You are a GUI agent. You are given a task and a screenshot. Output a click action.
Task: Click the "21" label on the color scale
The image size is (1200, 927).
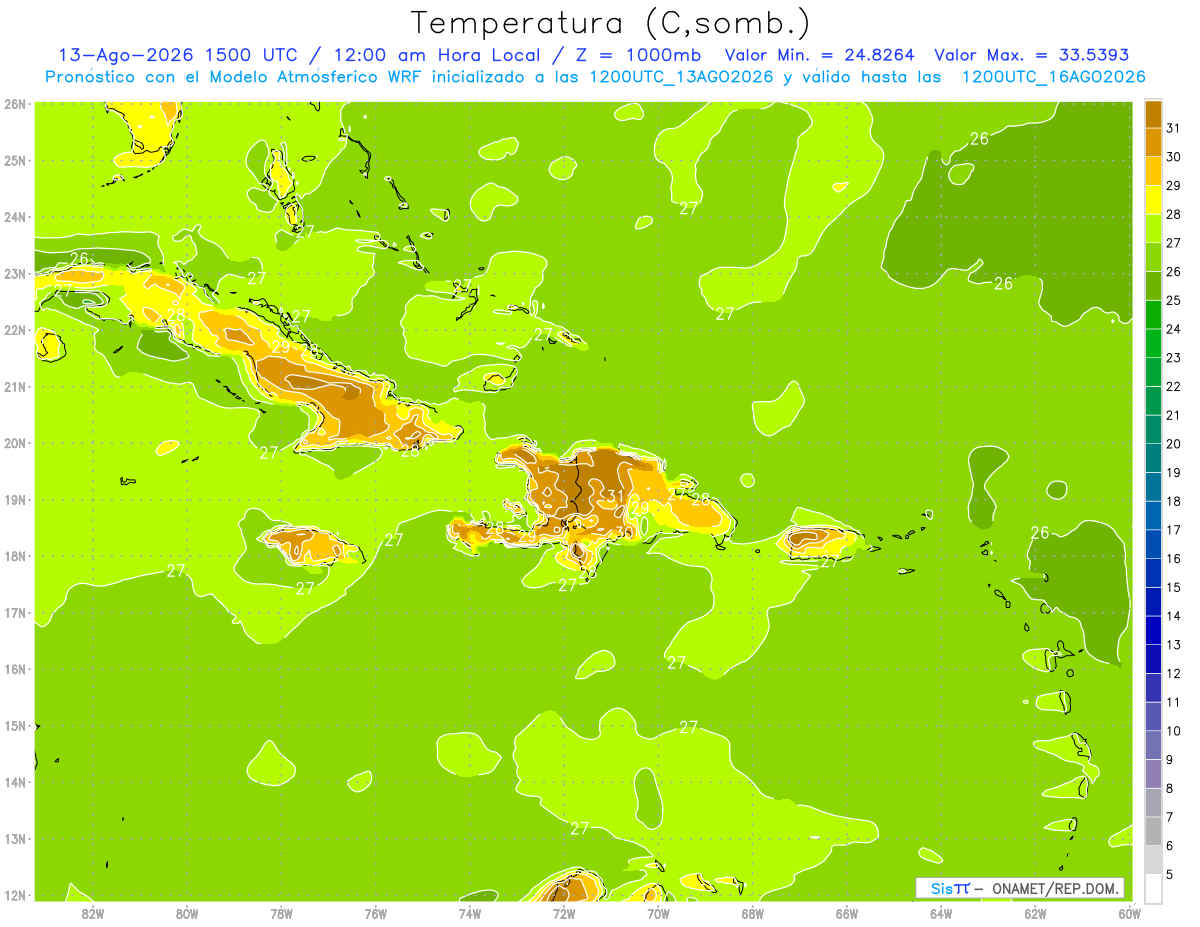coord(1174,415)
